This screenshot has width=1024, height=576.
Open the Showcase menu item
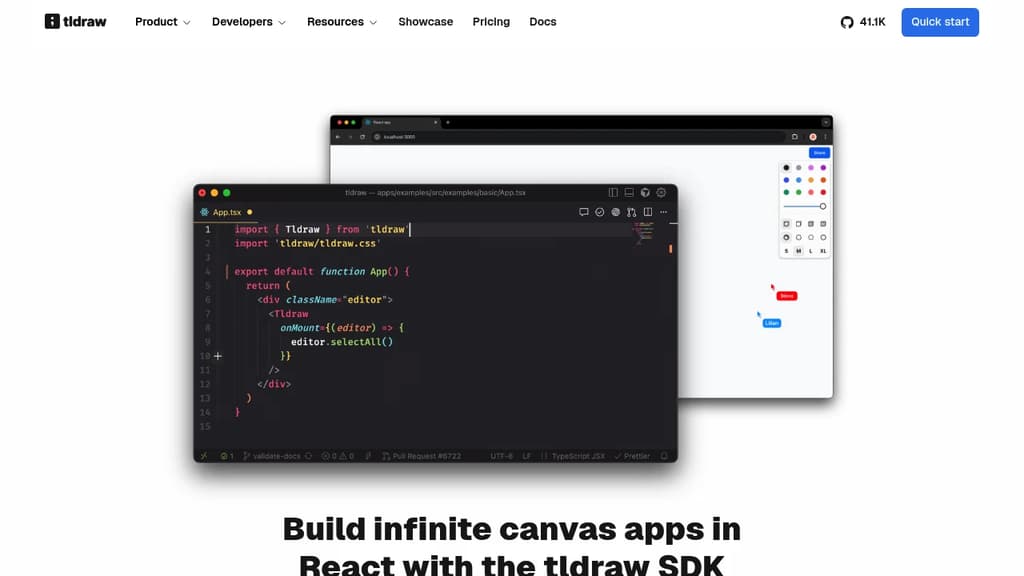[425, 21]
